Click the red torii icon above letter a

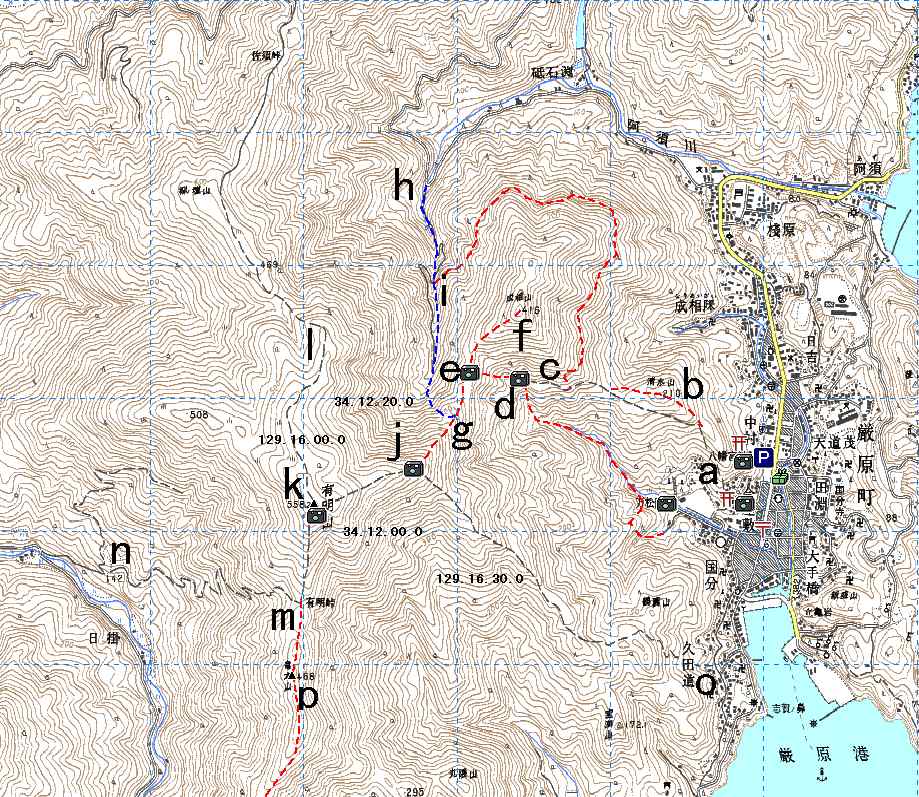pos(738,441)
